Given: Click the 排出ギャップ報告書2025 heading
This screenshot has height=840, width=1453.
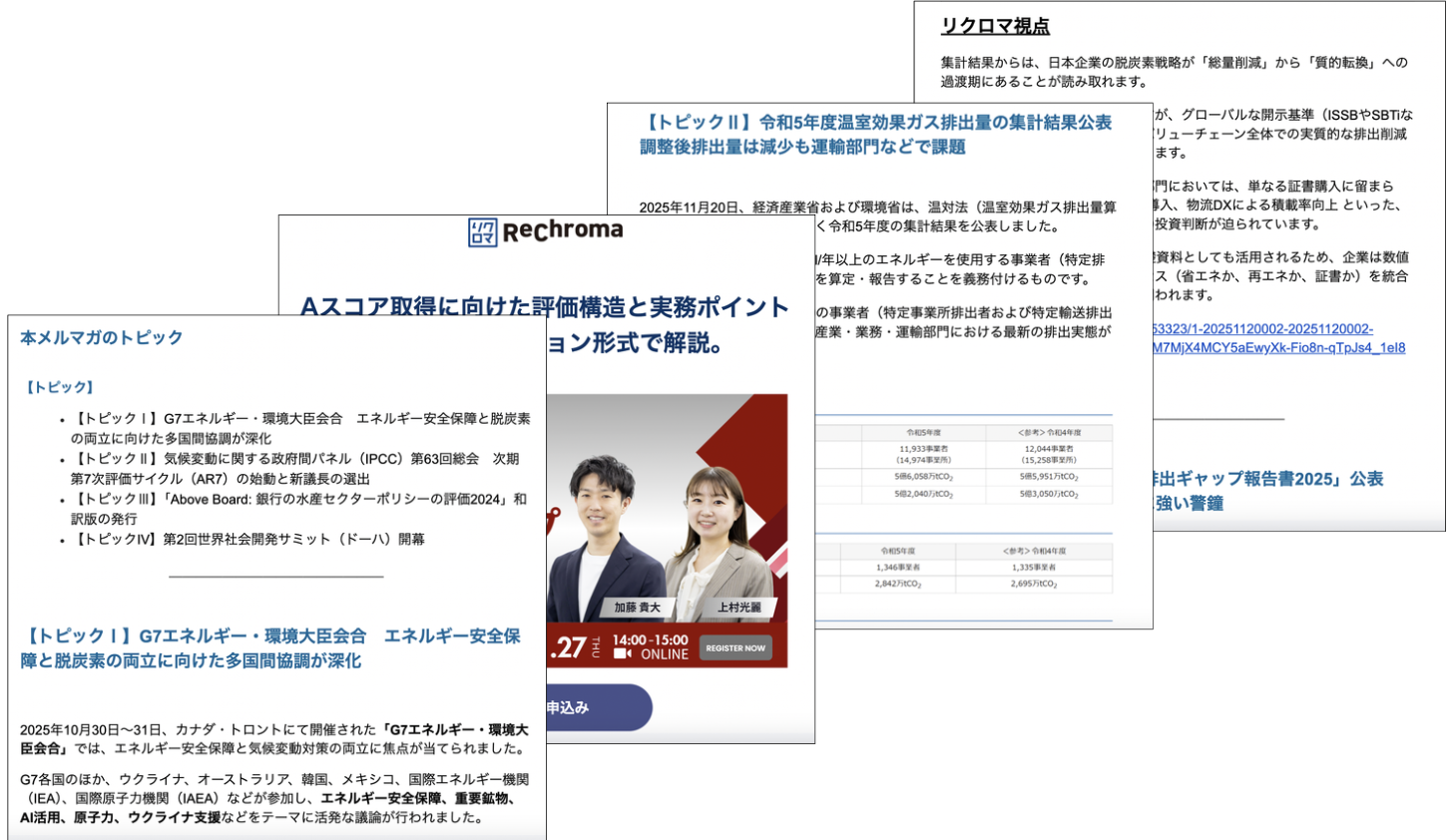Looking at the screenshot, I should (1267, 490).
